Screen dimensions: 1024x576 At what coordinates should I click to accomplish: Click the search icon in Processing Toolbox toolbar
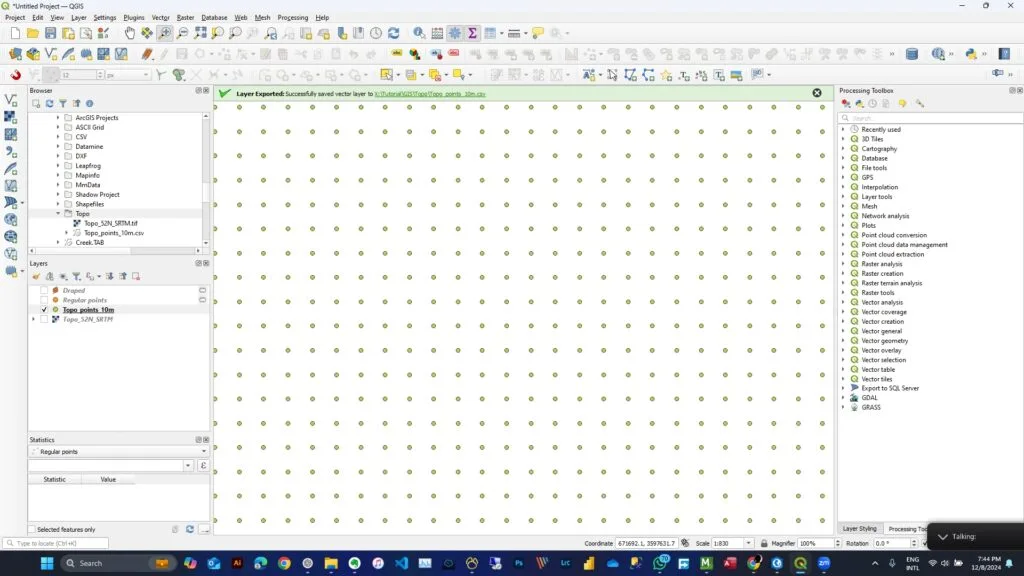pos(845,117)
